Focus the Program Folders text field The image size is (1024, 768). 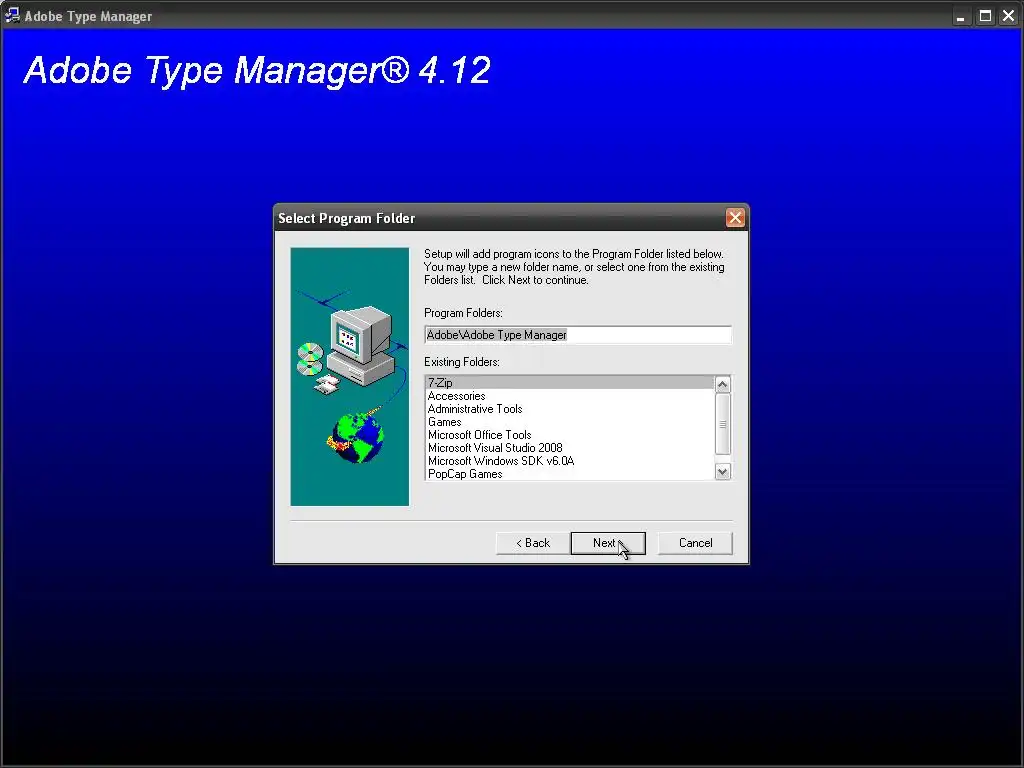(x=577, y=335)
